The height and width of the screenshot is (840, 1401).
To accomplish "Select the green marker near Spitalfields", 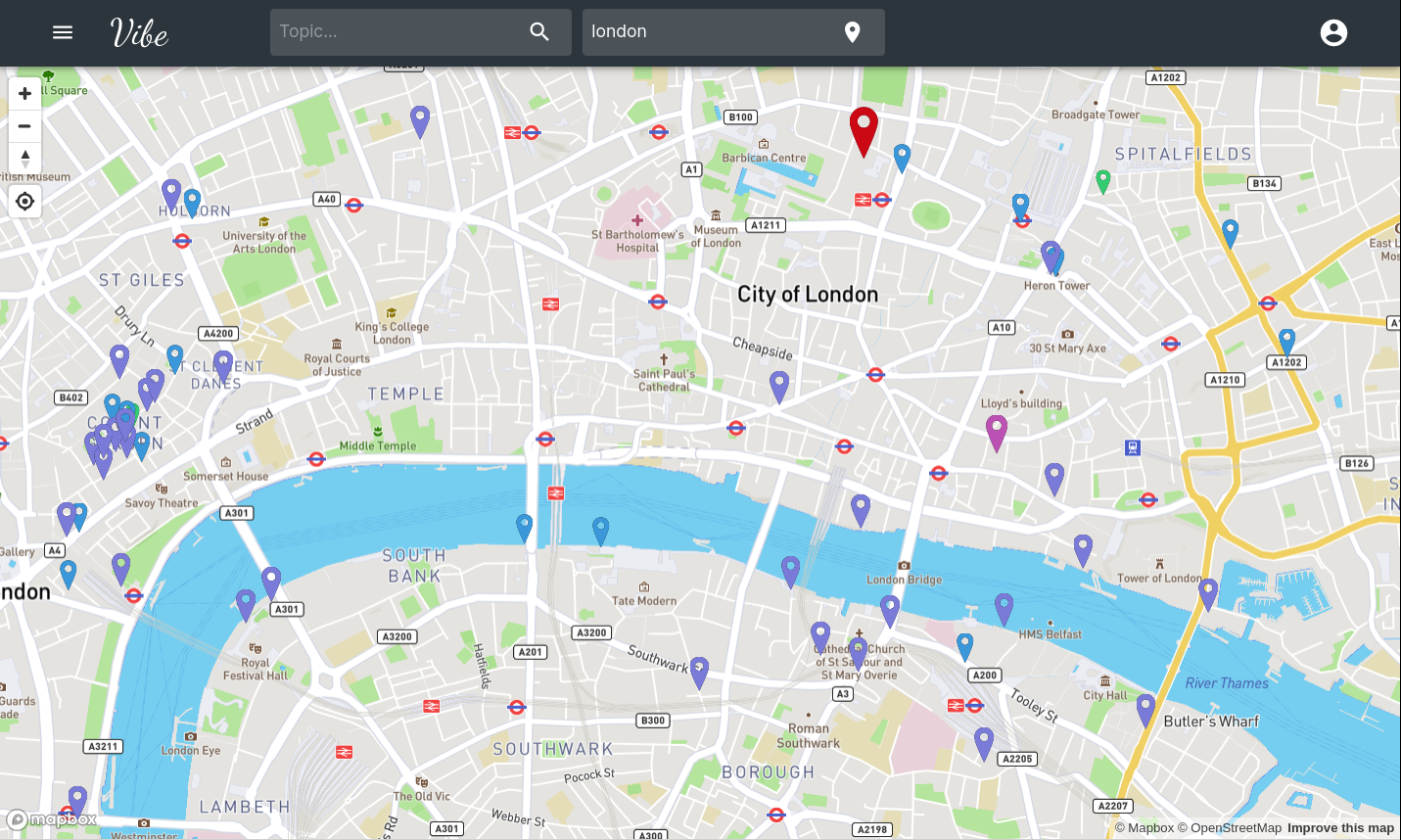I will [1103, 181].
